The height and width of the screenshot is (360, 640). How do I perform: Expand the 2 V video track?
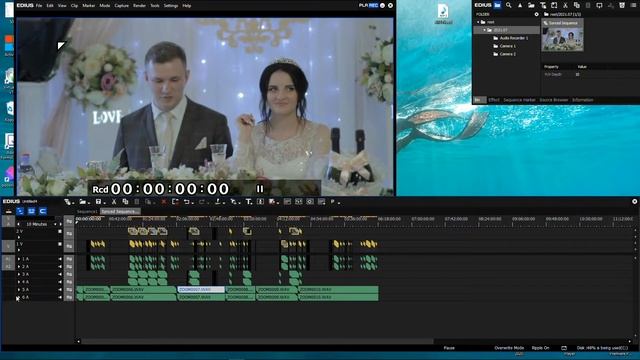pyautogui.click(x=19, y=237)
